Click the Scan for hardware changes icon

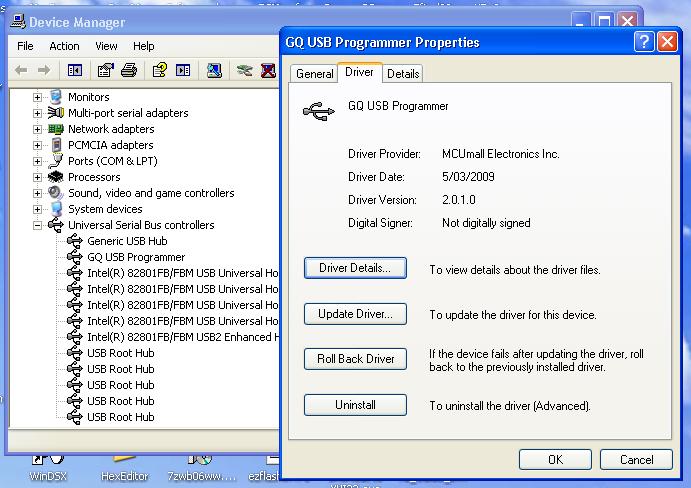coord(214,70)
